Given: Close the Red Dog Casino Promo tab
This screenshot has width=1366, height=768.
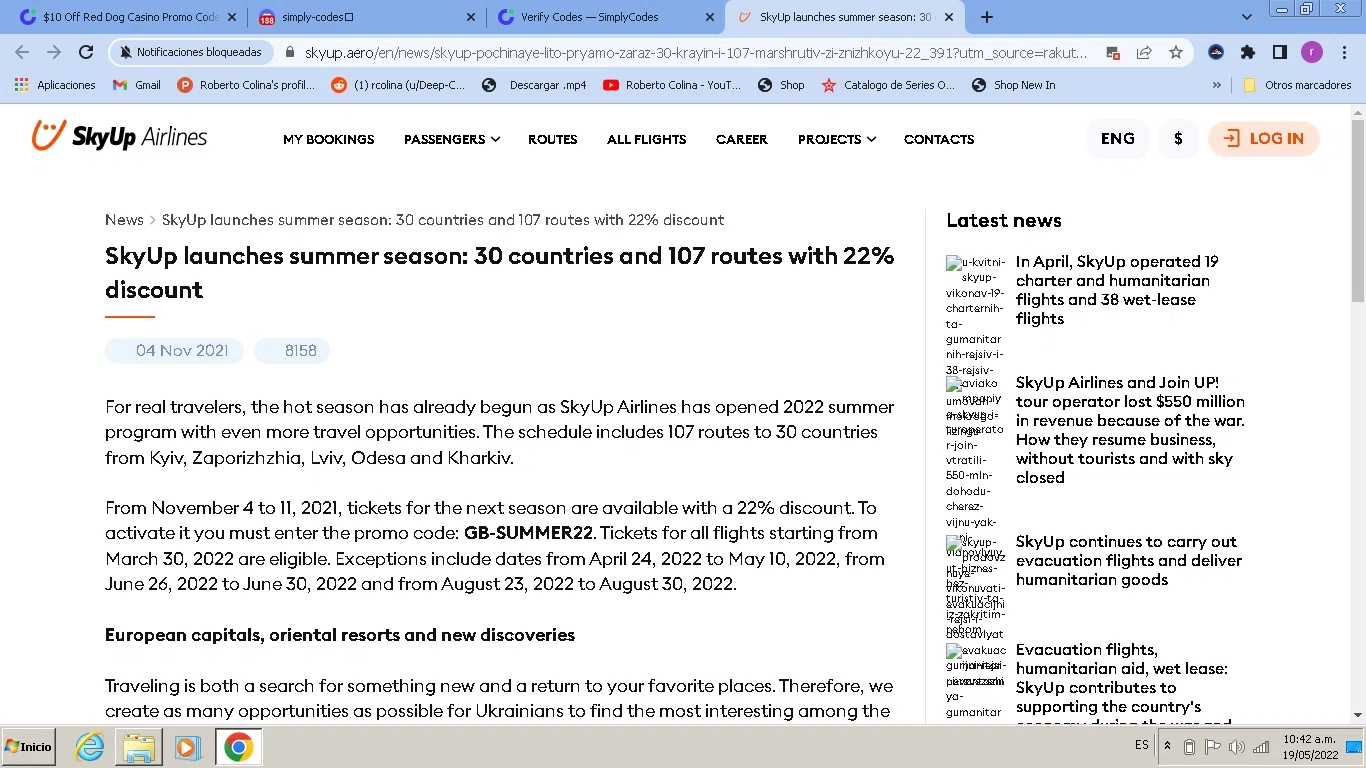Looking at the screenshot, I should (x=232, y=17).
